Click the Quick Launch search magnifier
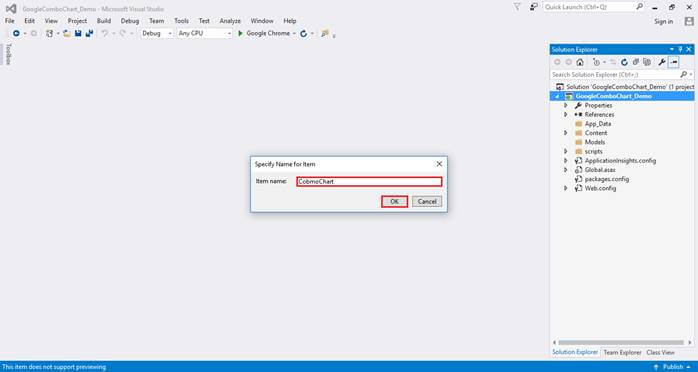 click(x=639, y=7)
